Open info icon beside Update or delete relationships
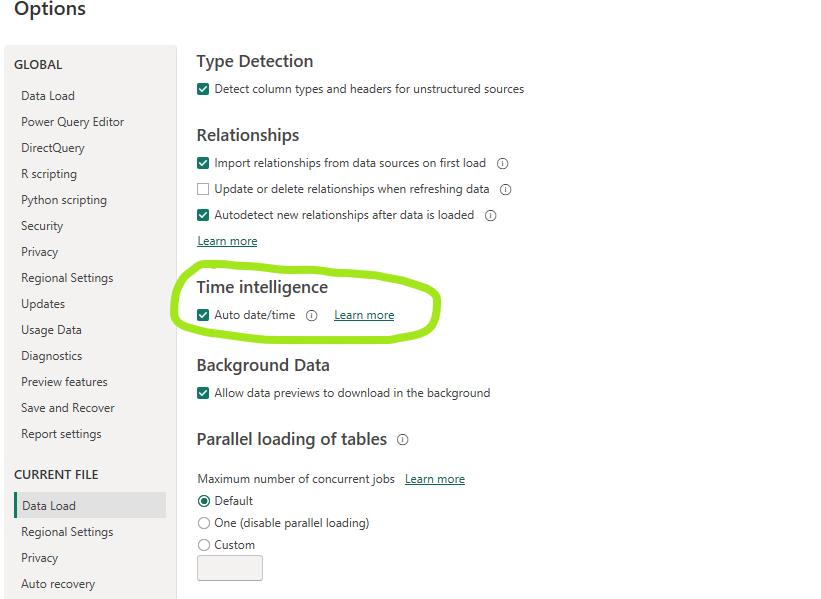Viewport: 821px width, 599px height. (x=505, y=190)
